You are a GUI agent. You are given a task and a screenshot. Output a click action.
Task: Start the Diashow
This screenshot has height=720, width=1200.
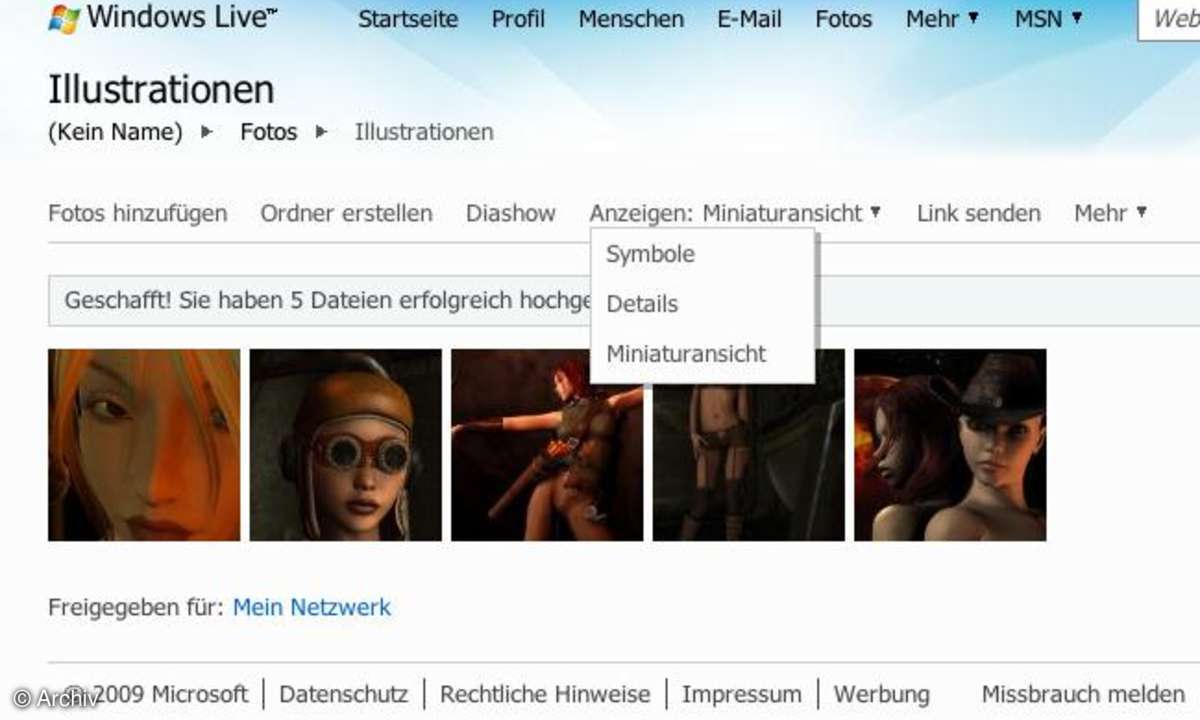510,213
